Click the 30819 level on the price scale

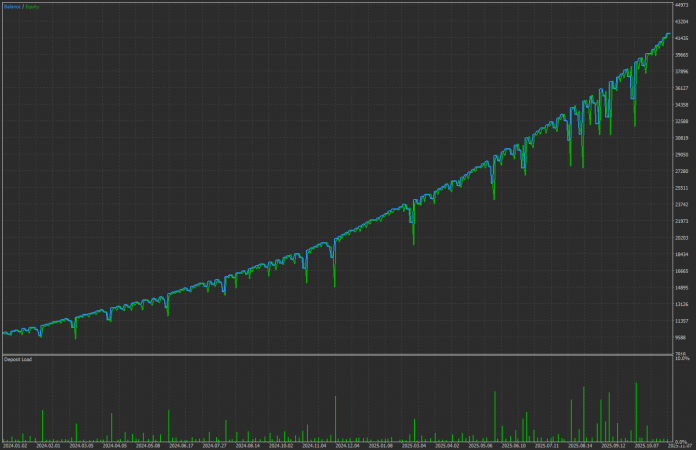pos(682,138)
